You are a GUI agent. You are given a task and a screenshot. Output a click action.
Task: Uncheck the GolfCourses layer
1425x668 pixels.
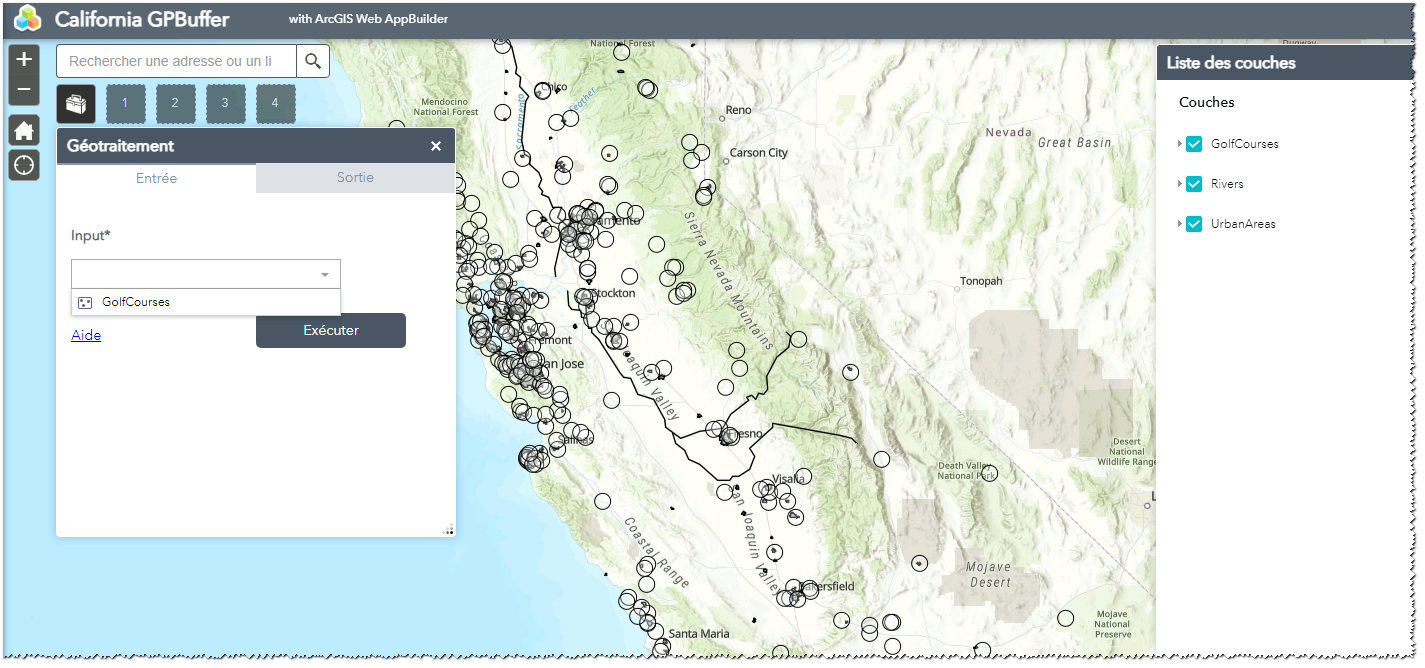click(x=1193, y=143)
